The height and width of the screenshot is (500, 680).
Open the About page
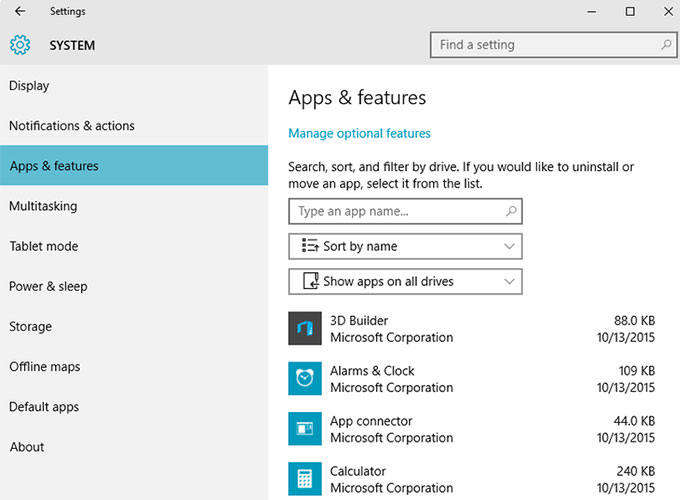pyautogui.click(x=134, y=447)
